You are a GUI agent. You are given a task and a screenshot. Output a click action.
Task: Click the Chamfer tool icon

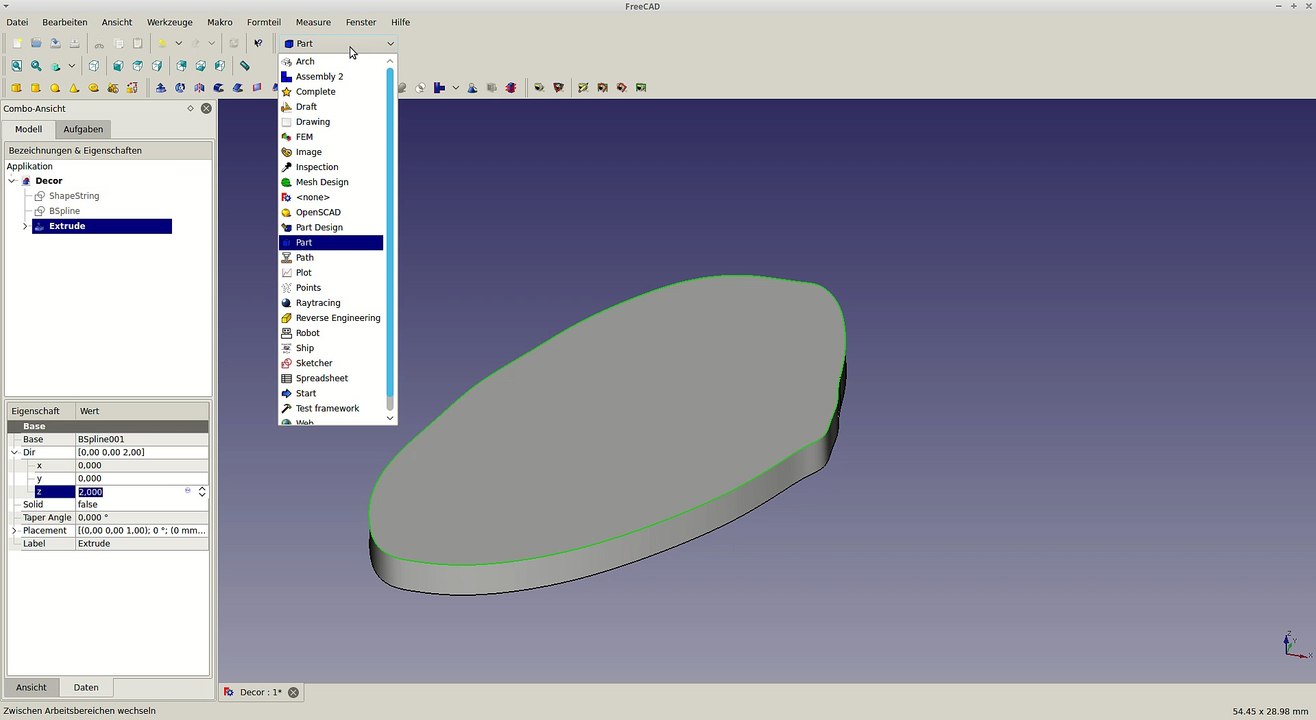point(237,88)
